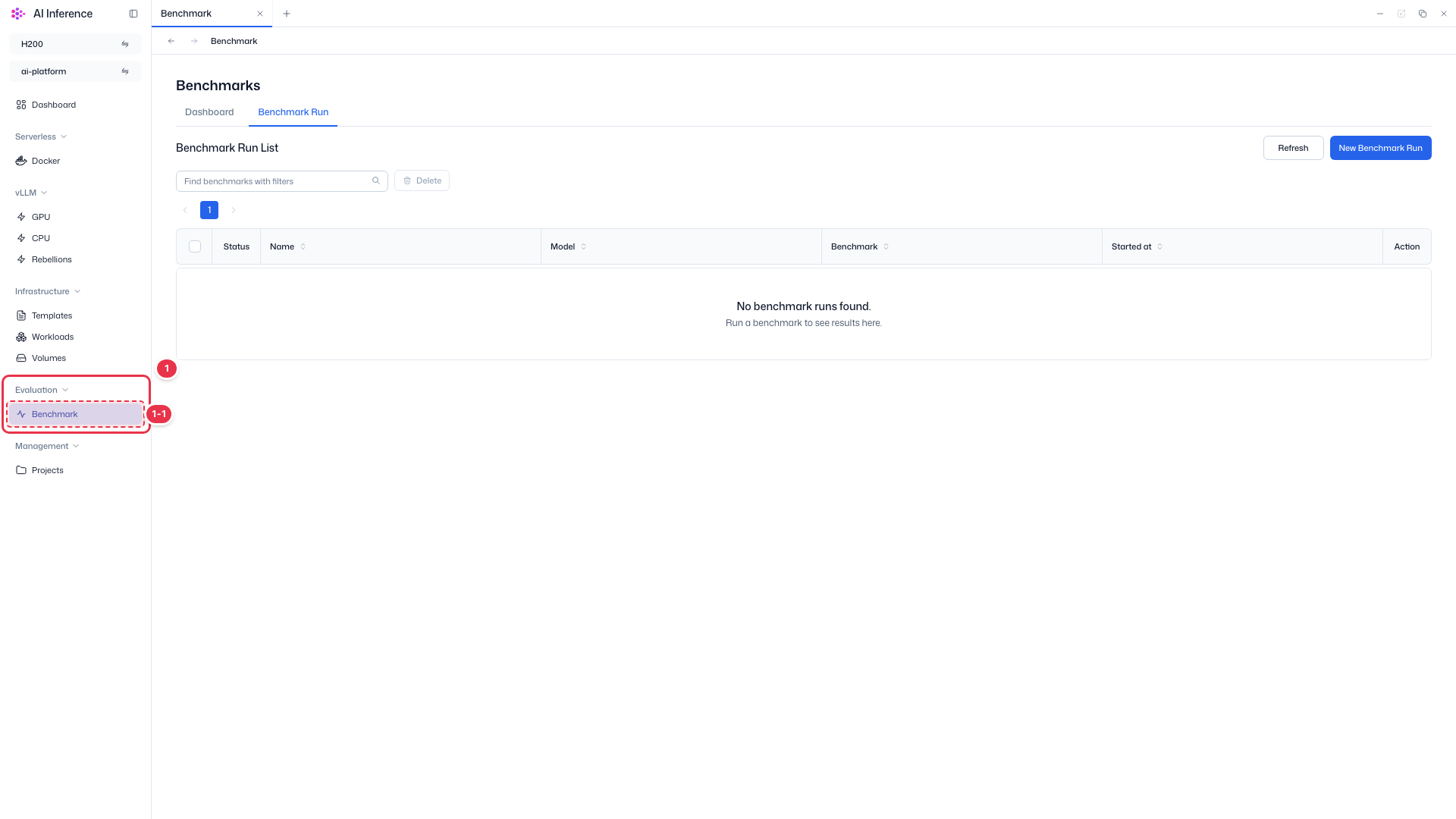
Task: Select Benchmark in the sidebar
Action: coord(75,414)
